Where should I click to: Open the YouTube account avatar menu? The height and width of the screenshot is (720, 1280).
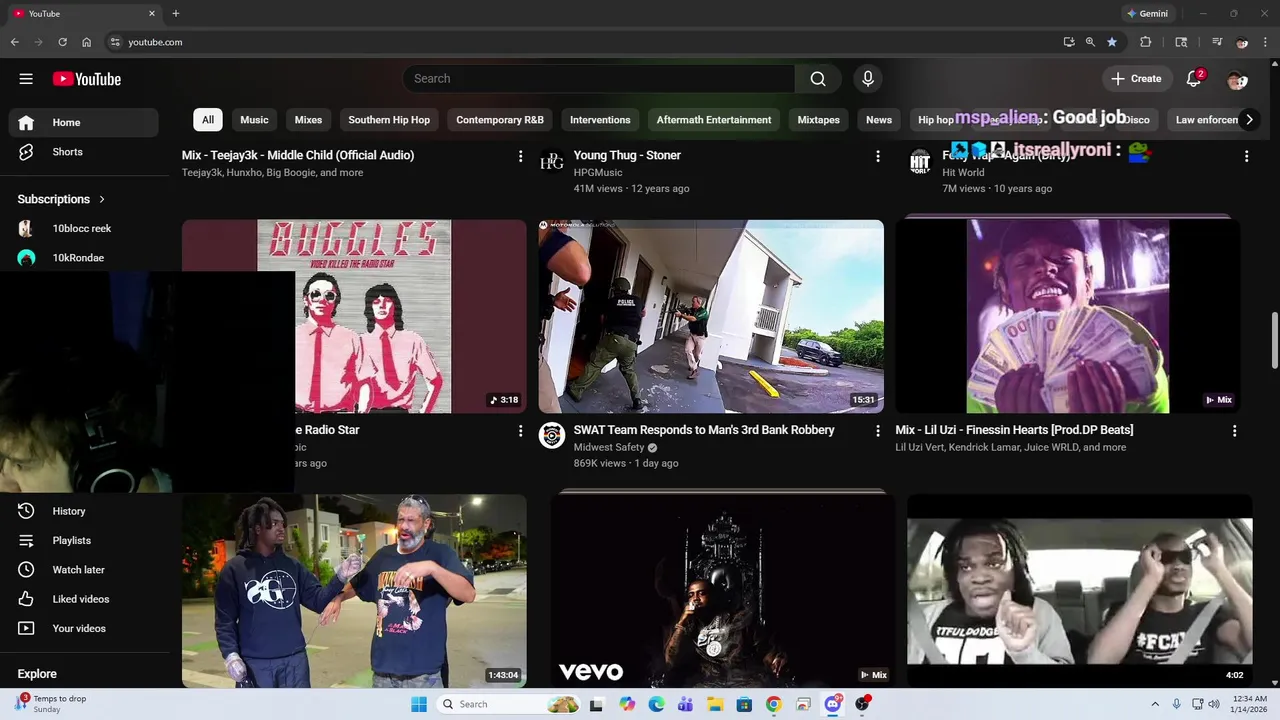coord(1237,79)
